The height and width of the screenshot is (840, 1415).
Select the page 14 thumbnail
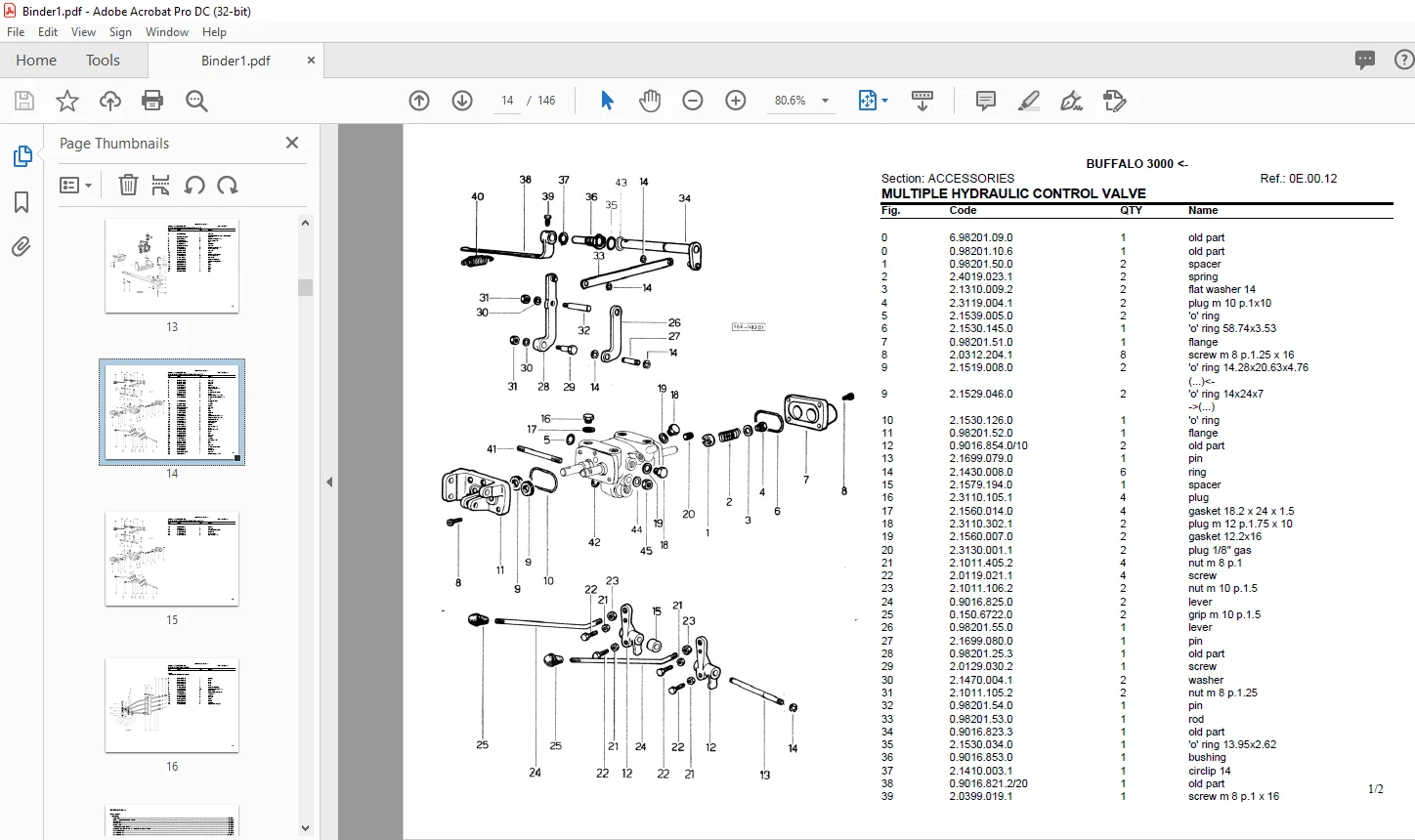[x=172, y=411]
